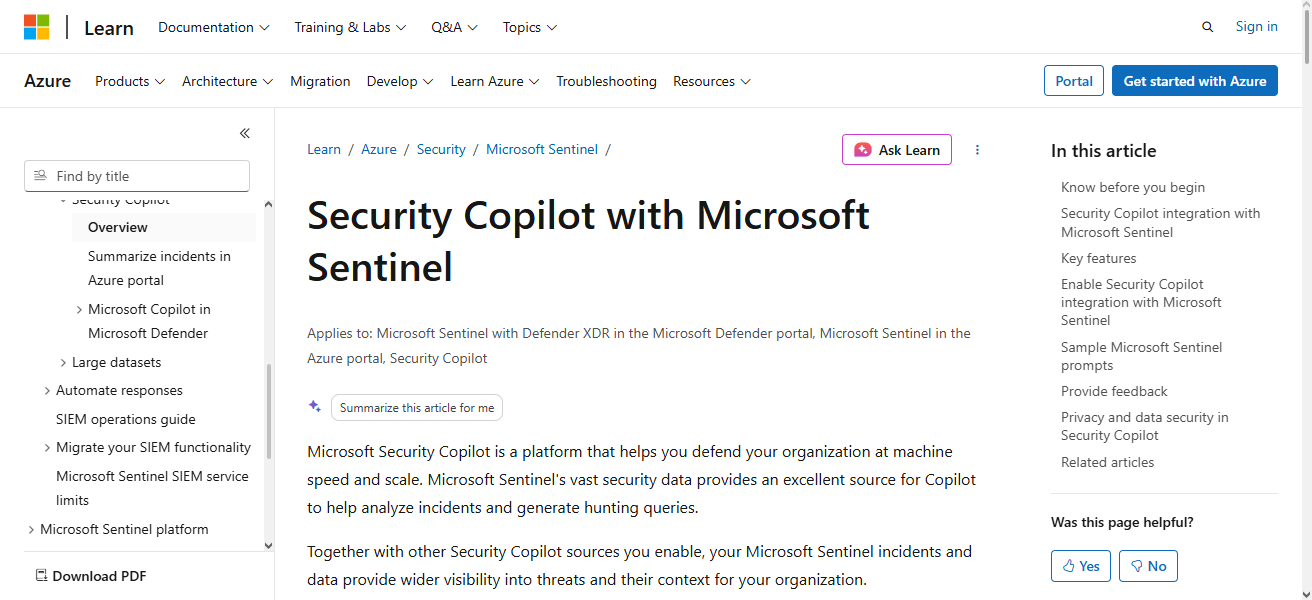The height and width of the screenshot is (600, 1312).
Task: Collapse the sidebar using the double chevron
Action: click(244, 133)
